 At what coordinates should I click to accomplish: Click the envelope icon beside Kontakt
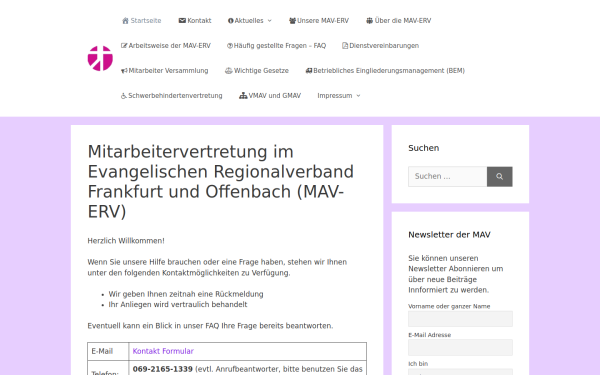pos(182,21)
